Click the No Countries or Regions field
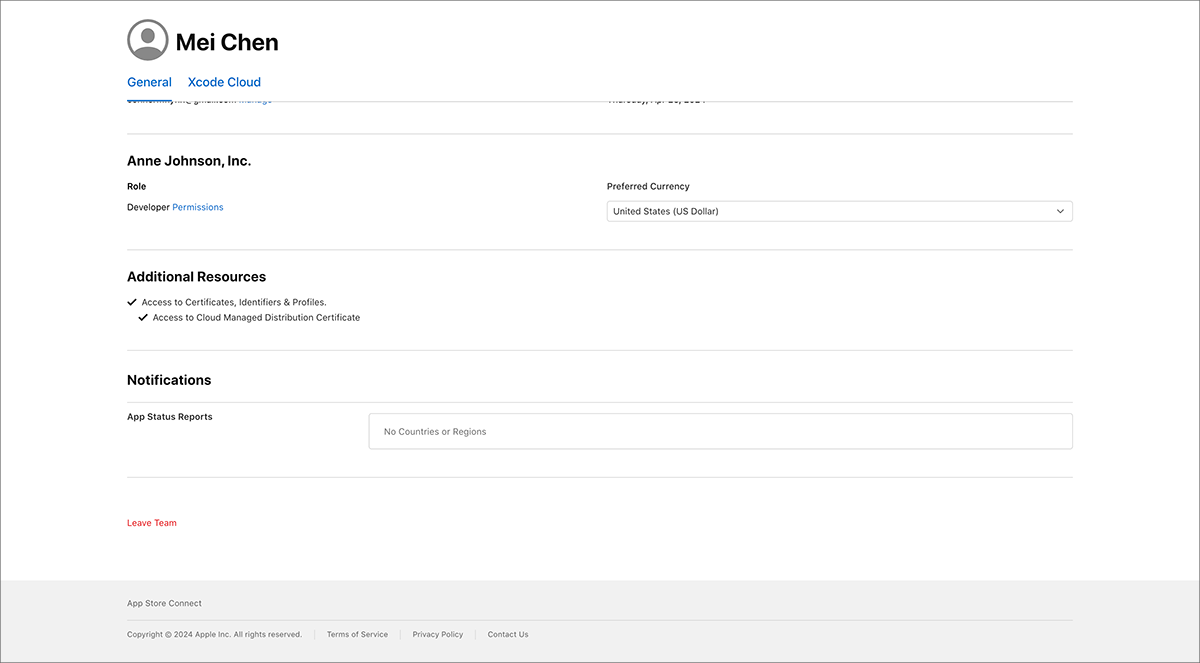This screenshot has height=663, width=1200. 720,431
